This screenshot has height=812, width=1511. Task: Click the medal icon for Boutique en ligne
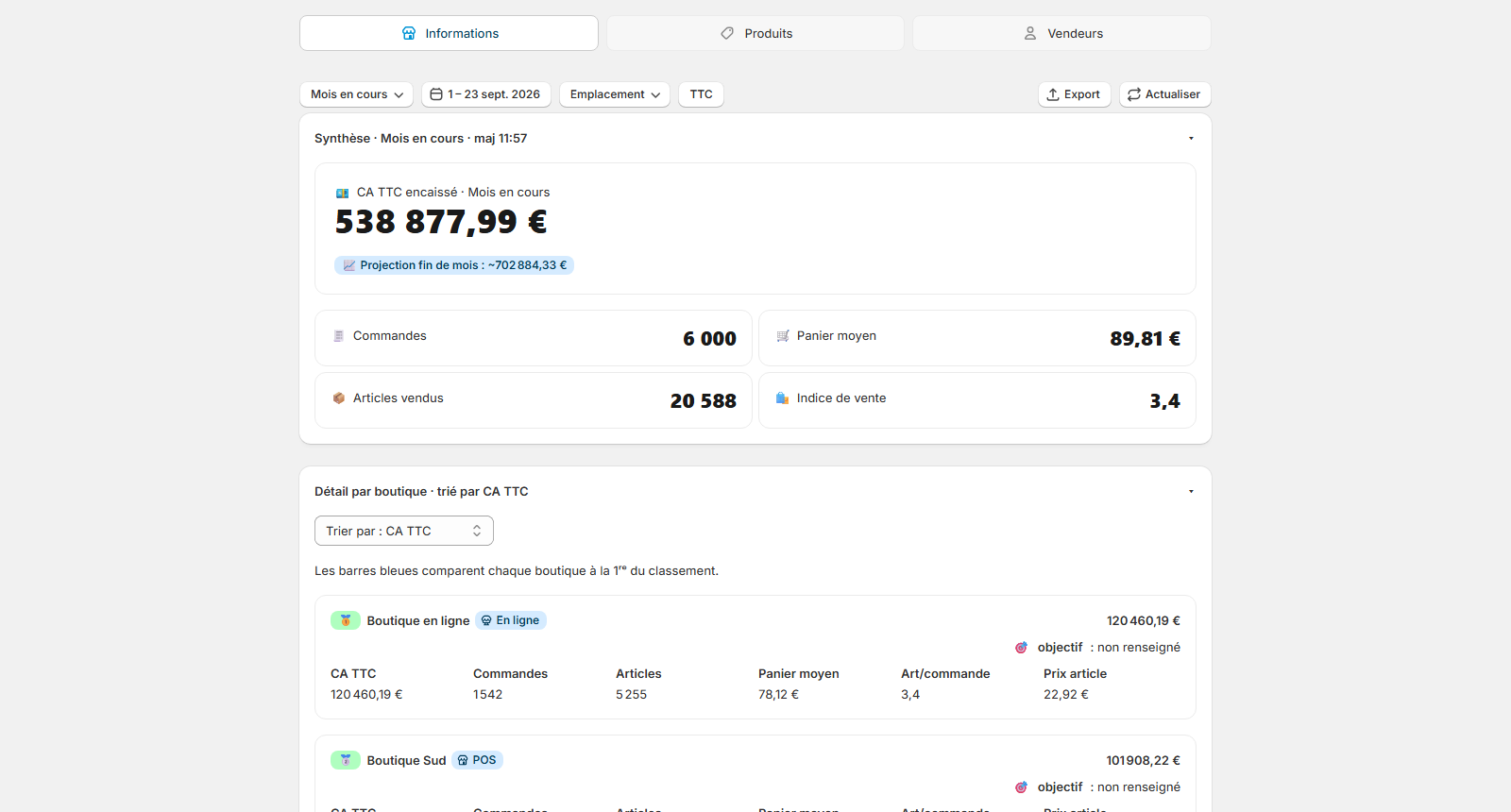tap(346, 620)
